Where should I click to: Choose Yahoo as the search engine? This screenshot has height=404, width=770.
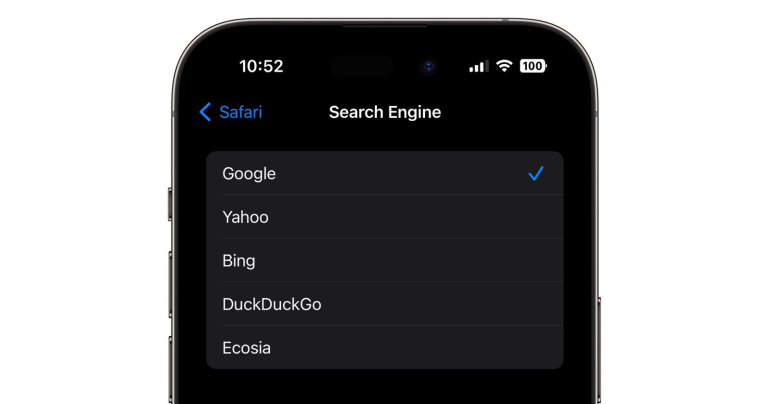[x=245, y=217]
